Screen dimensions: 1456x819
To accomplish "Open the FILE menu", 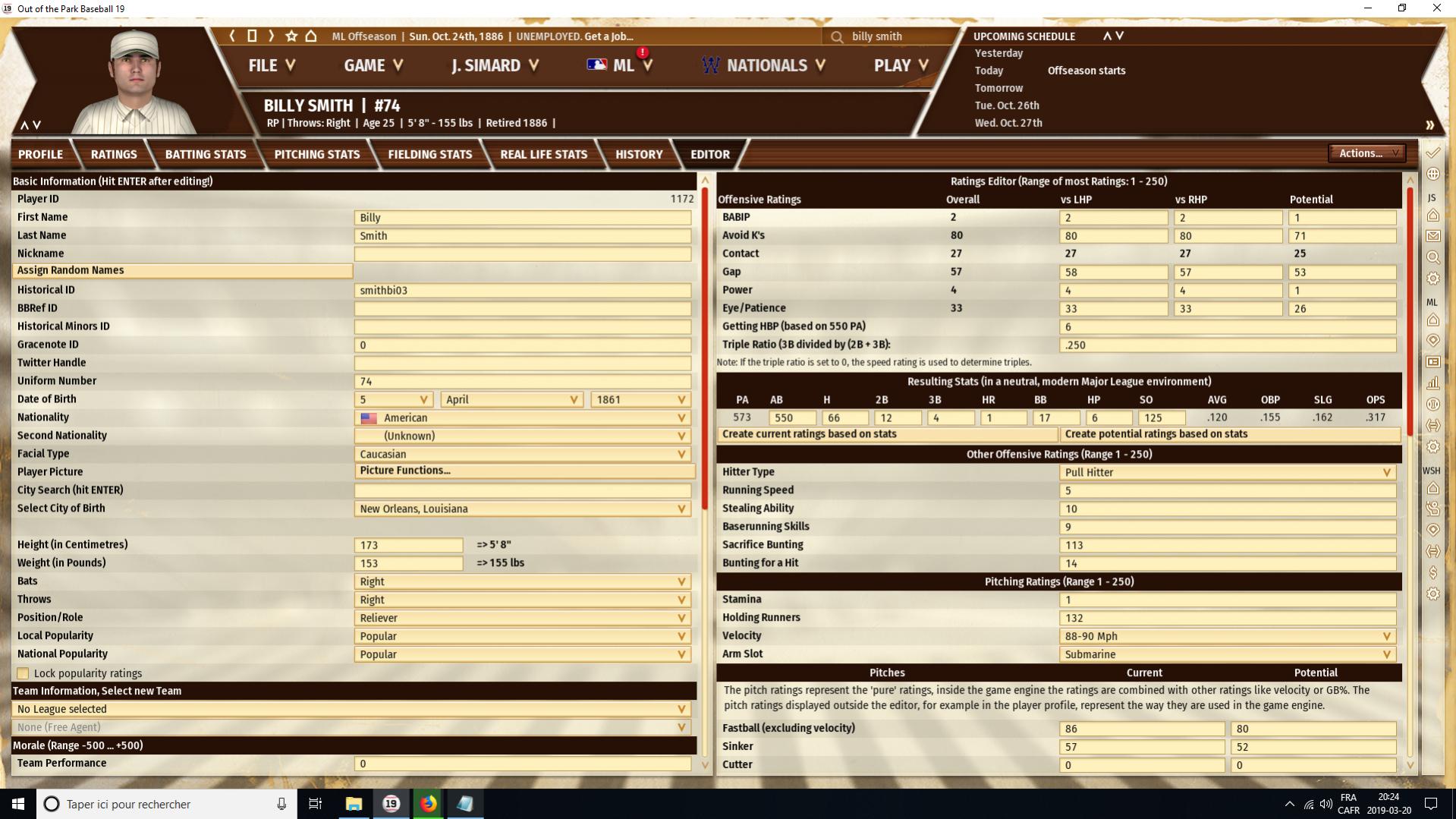I will coord(272,65).
